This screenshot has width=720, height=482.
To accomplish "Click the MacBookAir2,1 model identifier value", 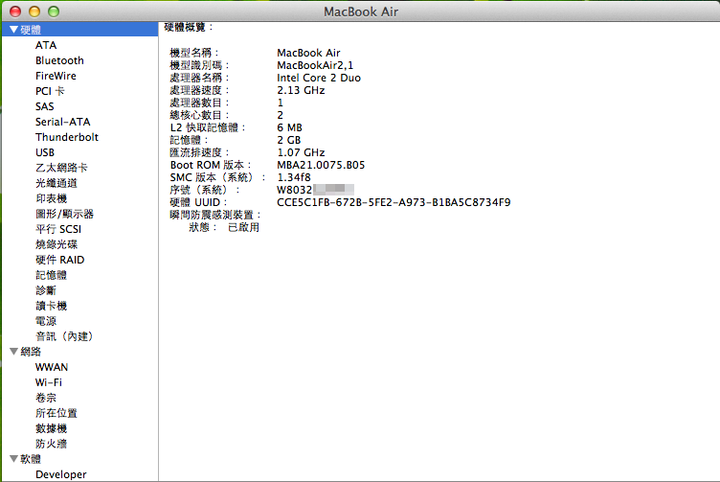I will click(315, 66).
